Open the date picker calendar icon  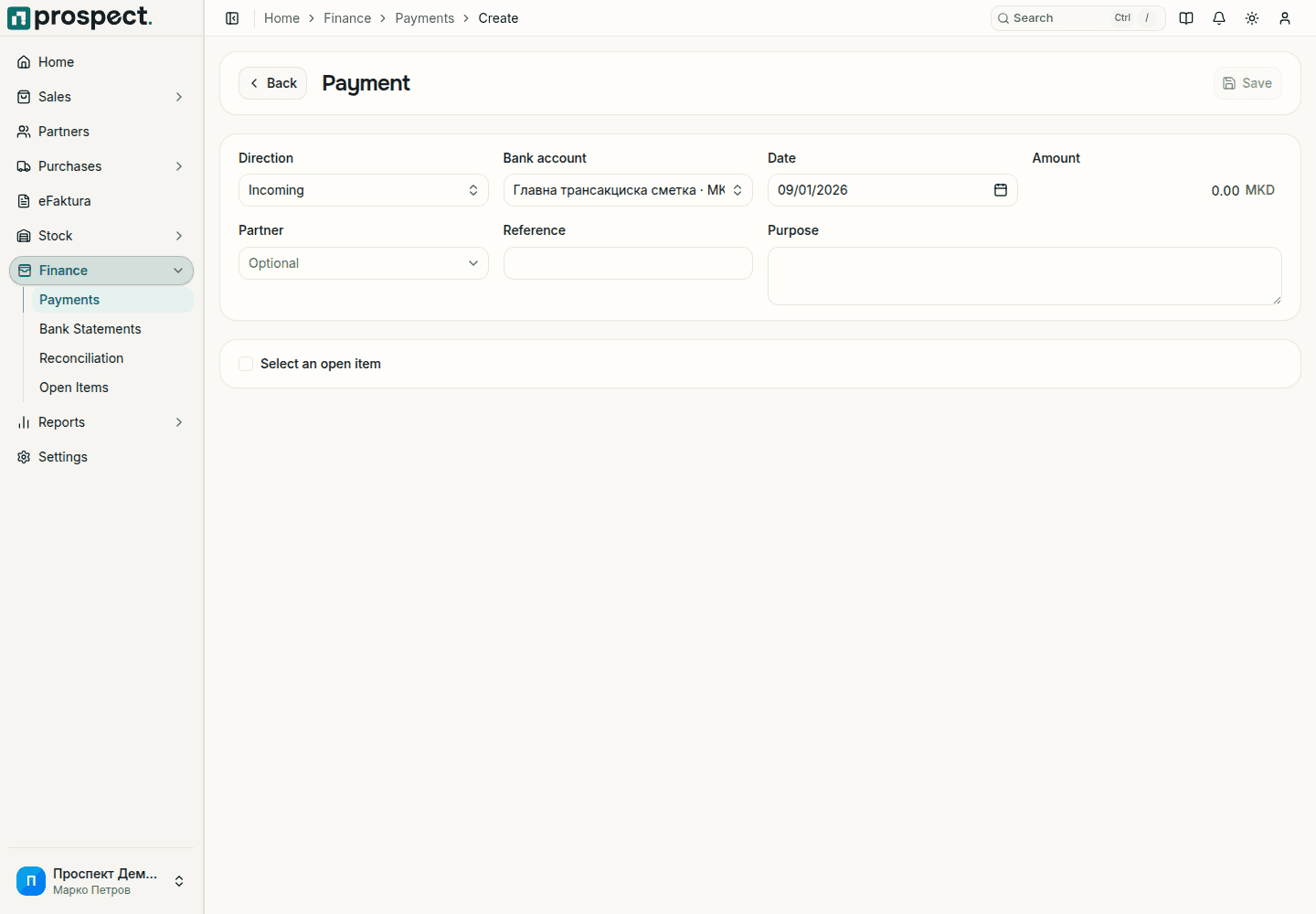coord(1001,190)
